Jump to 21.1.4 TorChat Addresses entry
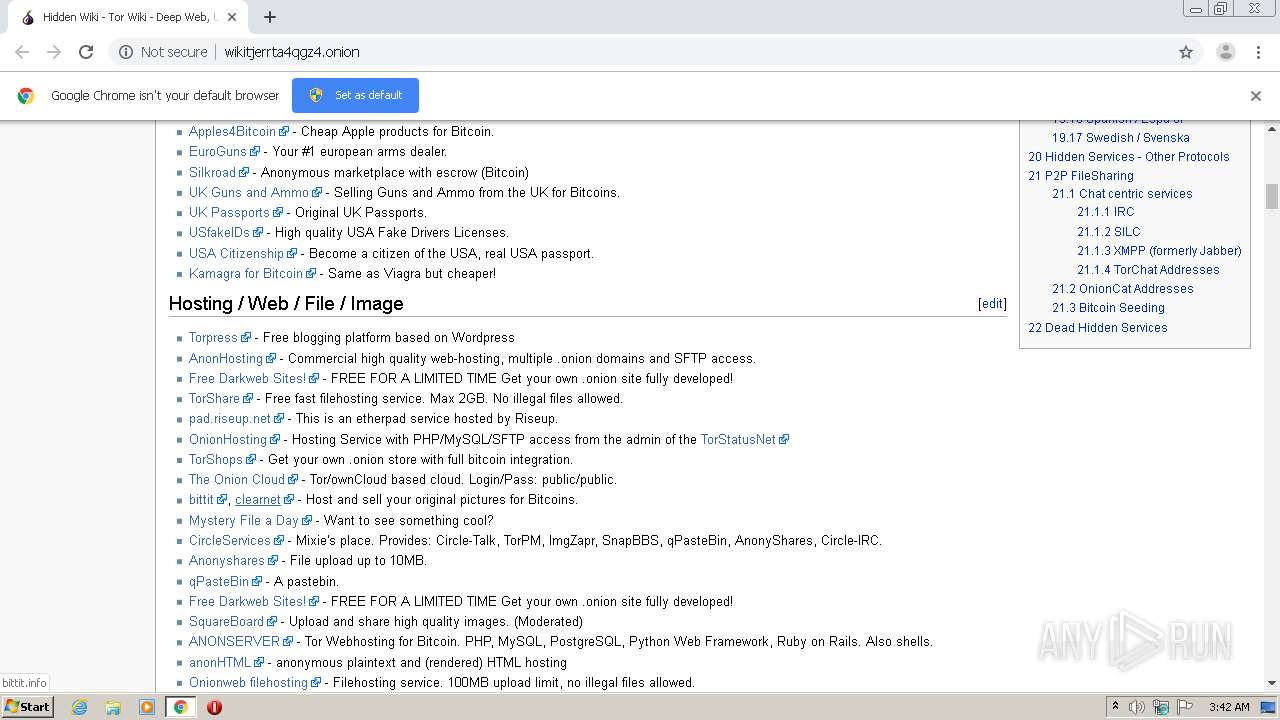Screen dimensions: 1280x720 coord(1148,270)
